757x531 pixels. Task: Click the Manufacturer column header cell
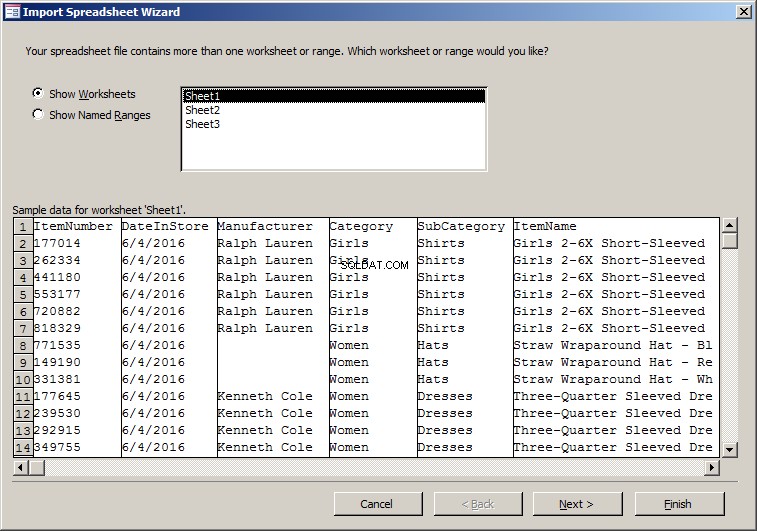pyautogui.click(x=273, y=226)
